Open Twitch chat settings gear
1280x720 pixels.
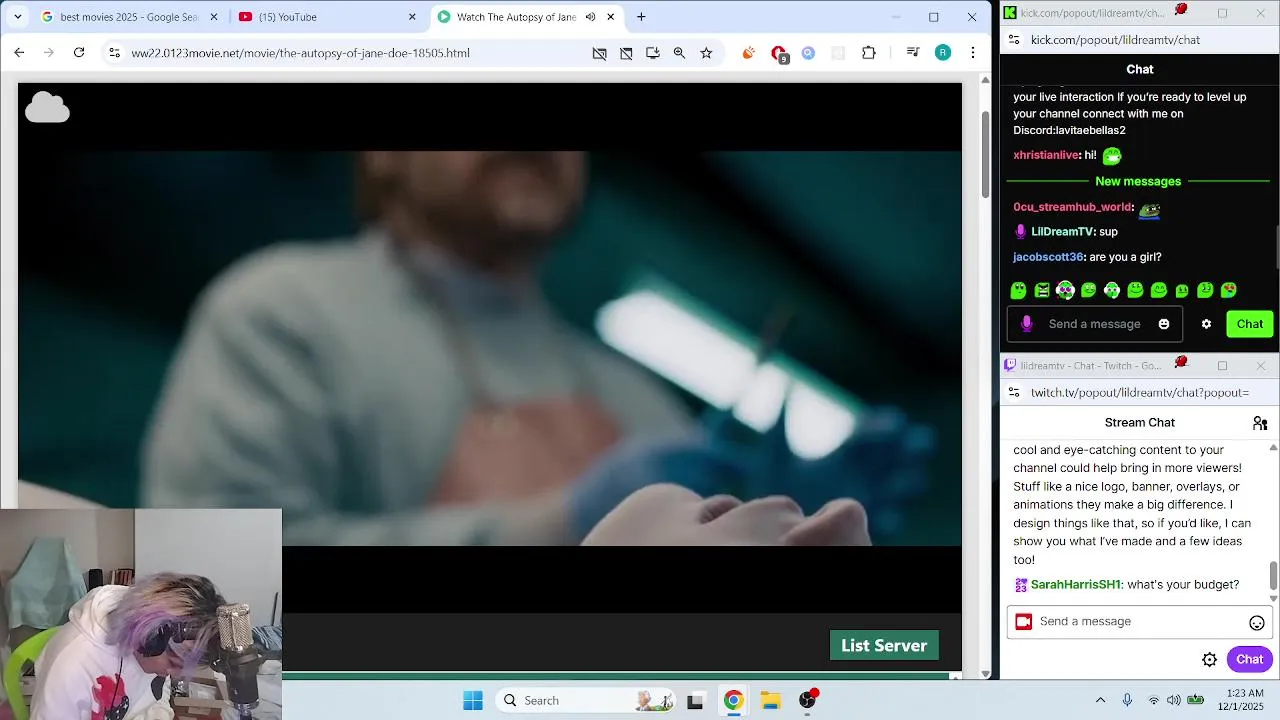coord(1209,659)
